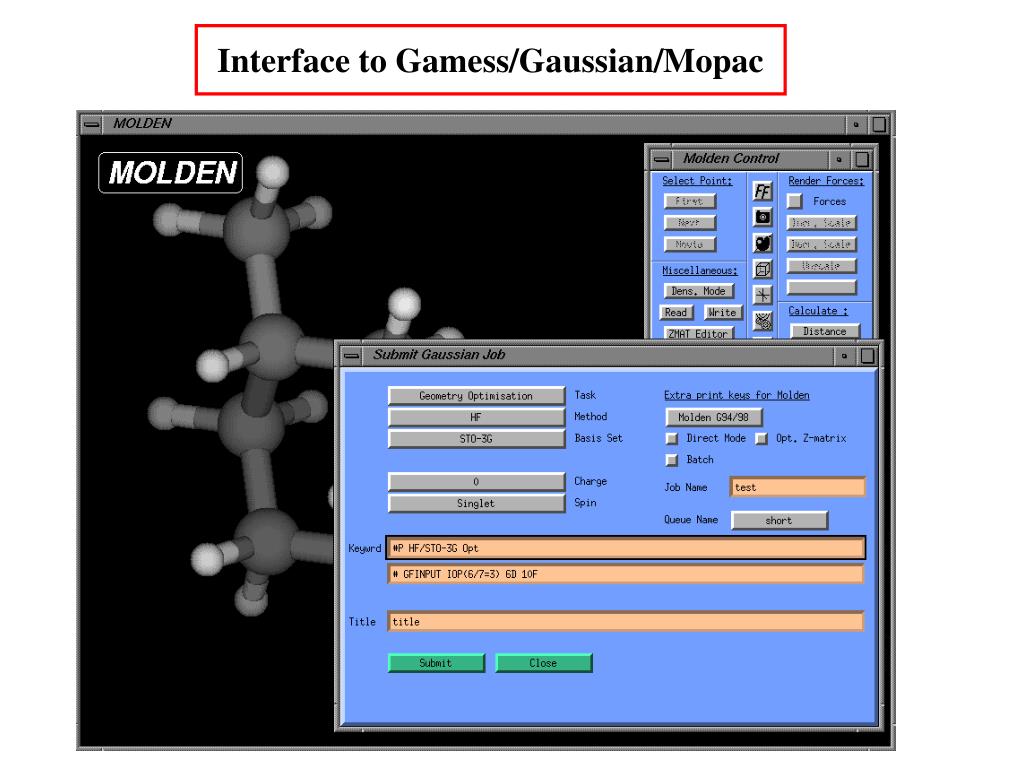Click the Dens. Mode button
Screen dimensions: 1024x768
click(x=699, y=291)
